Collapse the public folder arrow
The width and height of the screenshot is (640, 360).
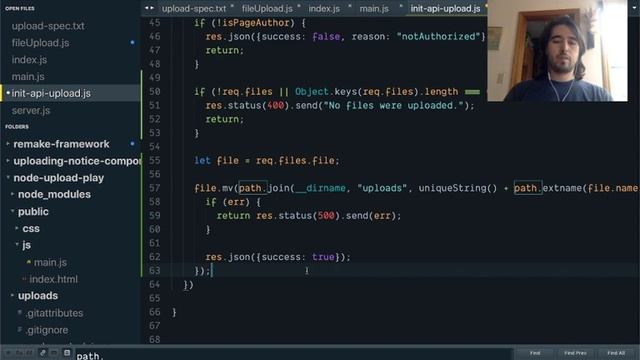[x=12, y=211]
